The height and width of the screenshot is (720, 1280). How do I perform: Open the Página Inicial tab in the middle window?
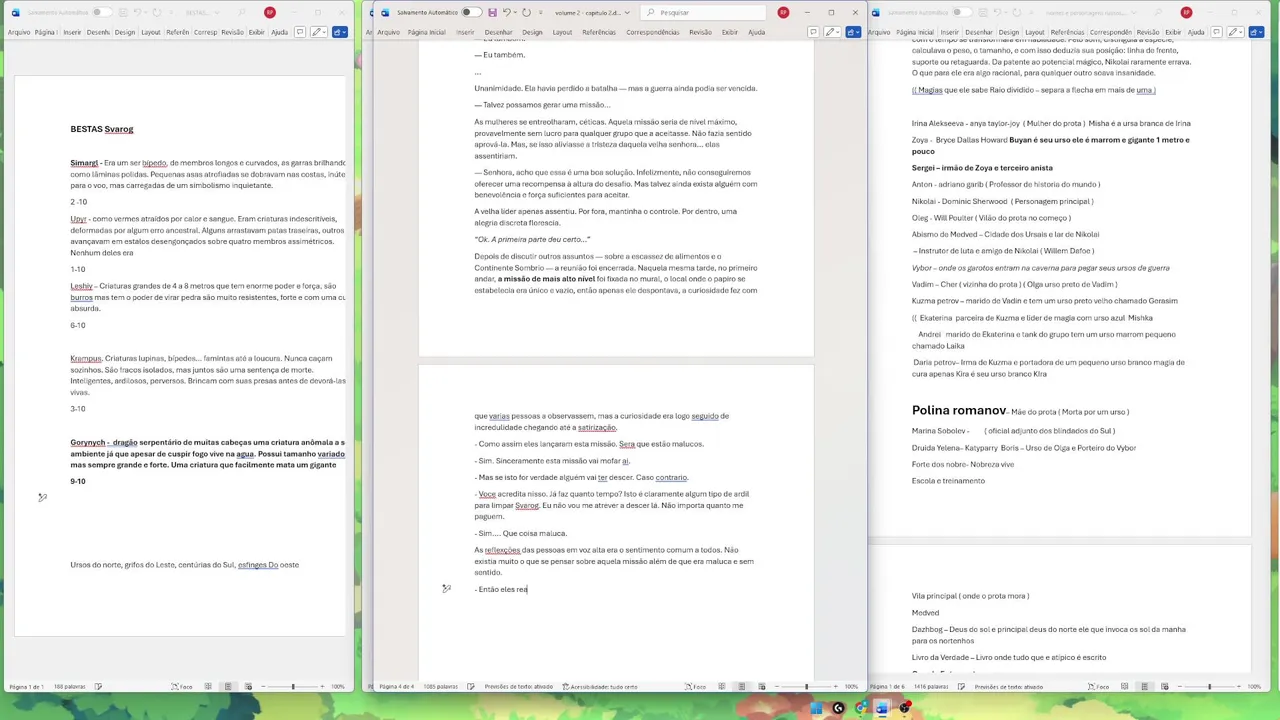pyautogui.click(x=426, y=32)
